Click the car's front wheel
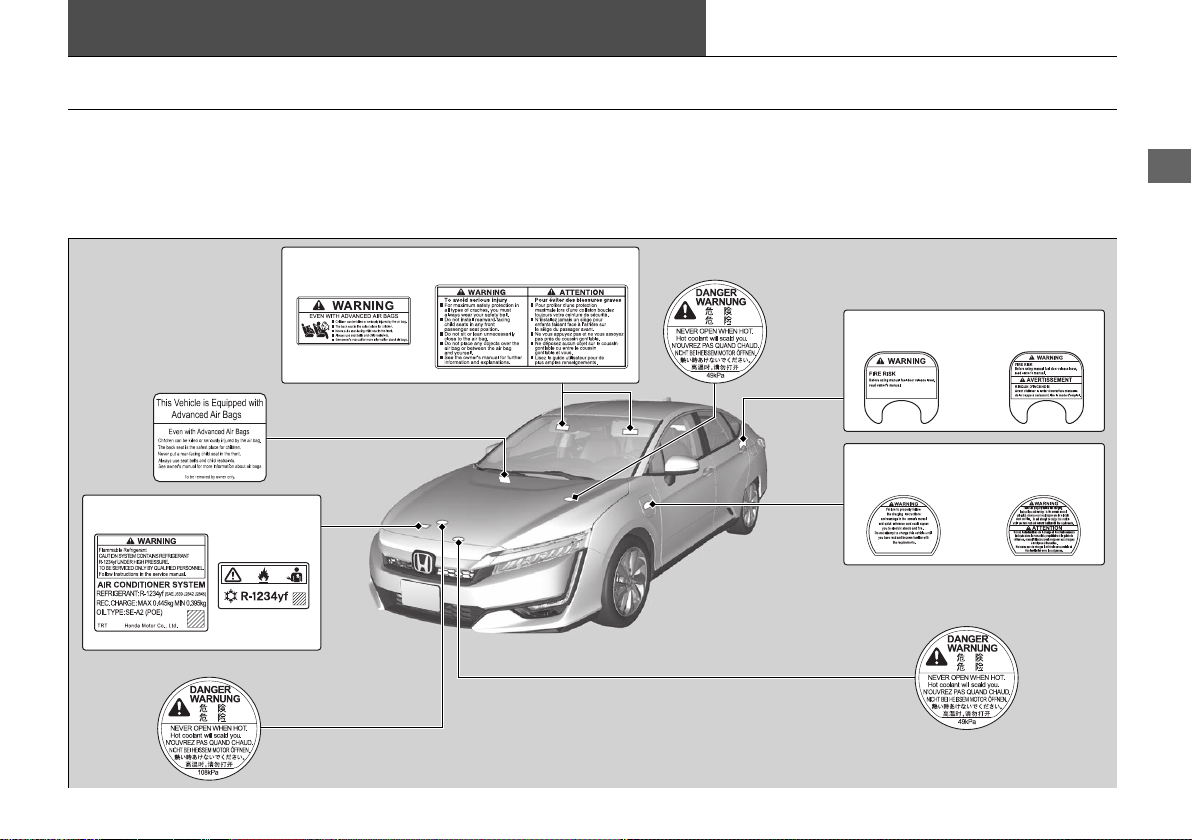This screenshot has width=1192, height=840. pos(626,580)
